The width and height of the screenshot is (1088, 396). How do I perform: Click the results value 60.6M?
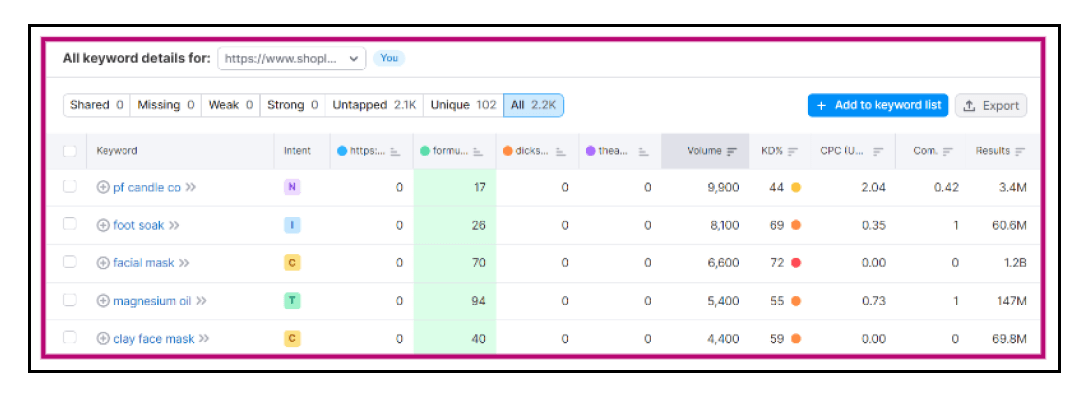click(x=1010, y=225)
